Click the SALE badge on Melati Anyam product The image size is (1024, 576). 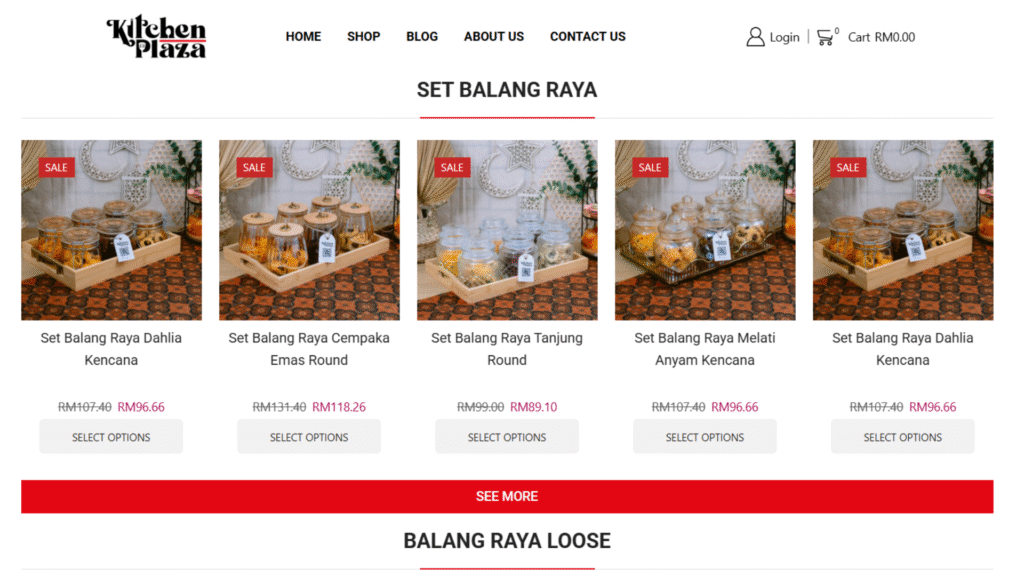pos(650,167)
